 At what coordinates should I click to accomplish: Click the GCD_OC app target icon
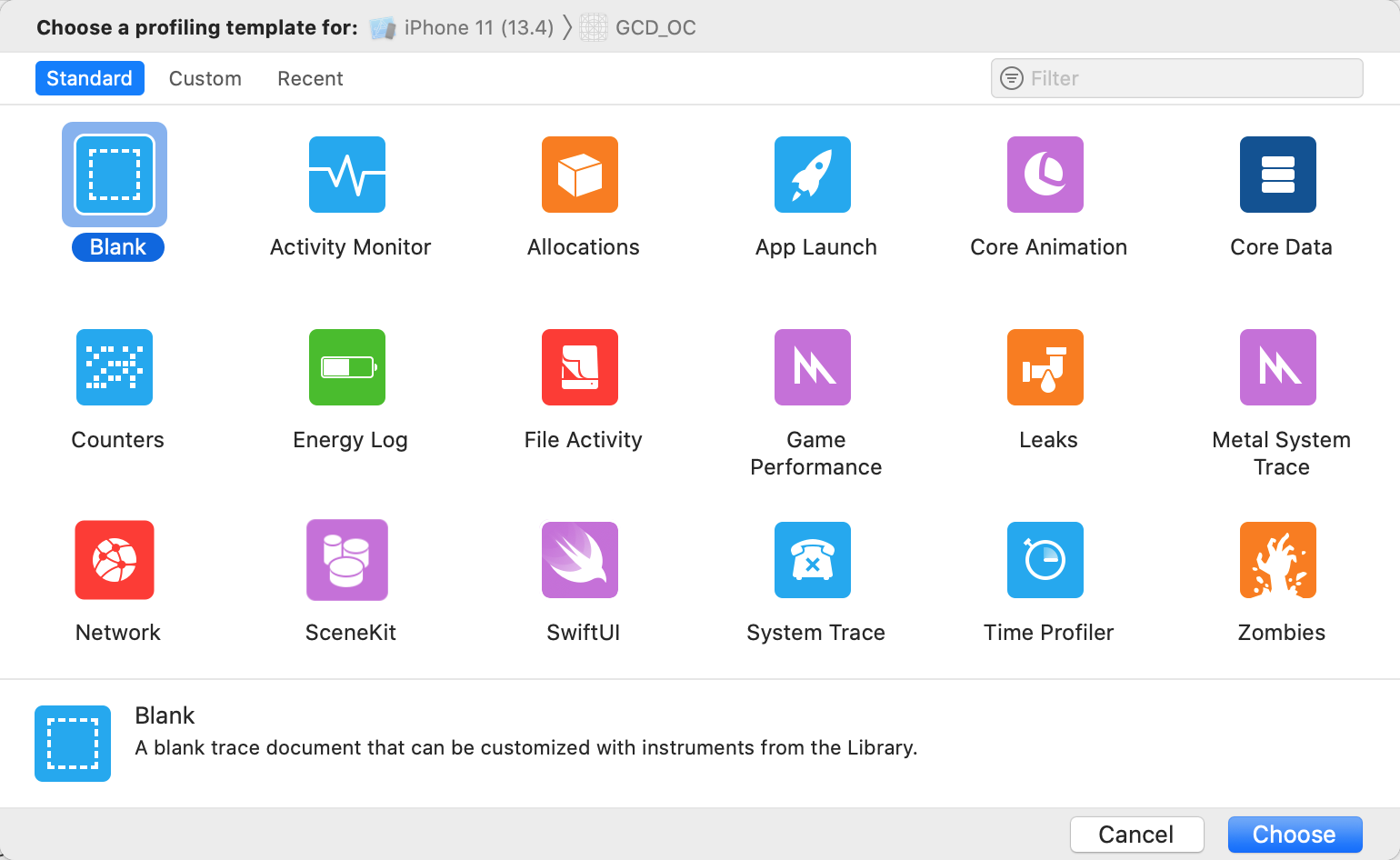(594, 28)
